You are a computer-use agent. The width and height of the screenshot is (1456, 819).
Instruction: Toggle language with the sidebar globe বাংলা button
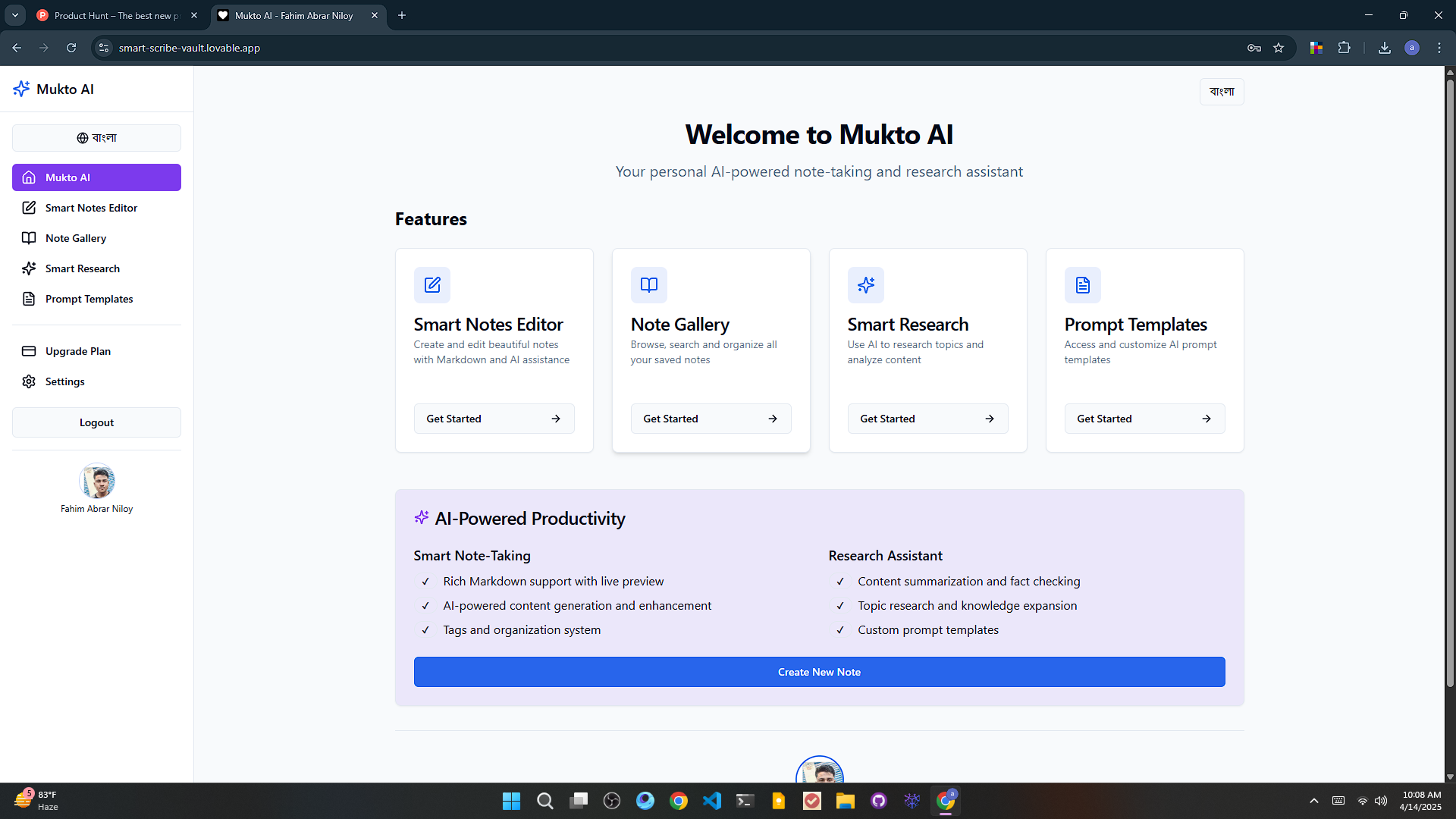[96, 138]
